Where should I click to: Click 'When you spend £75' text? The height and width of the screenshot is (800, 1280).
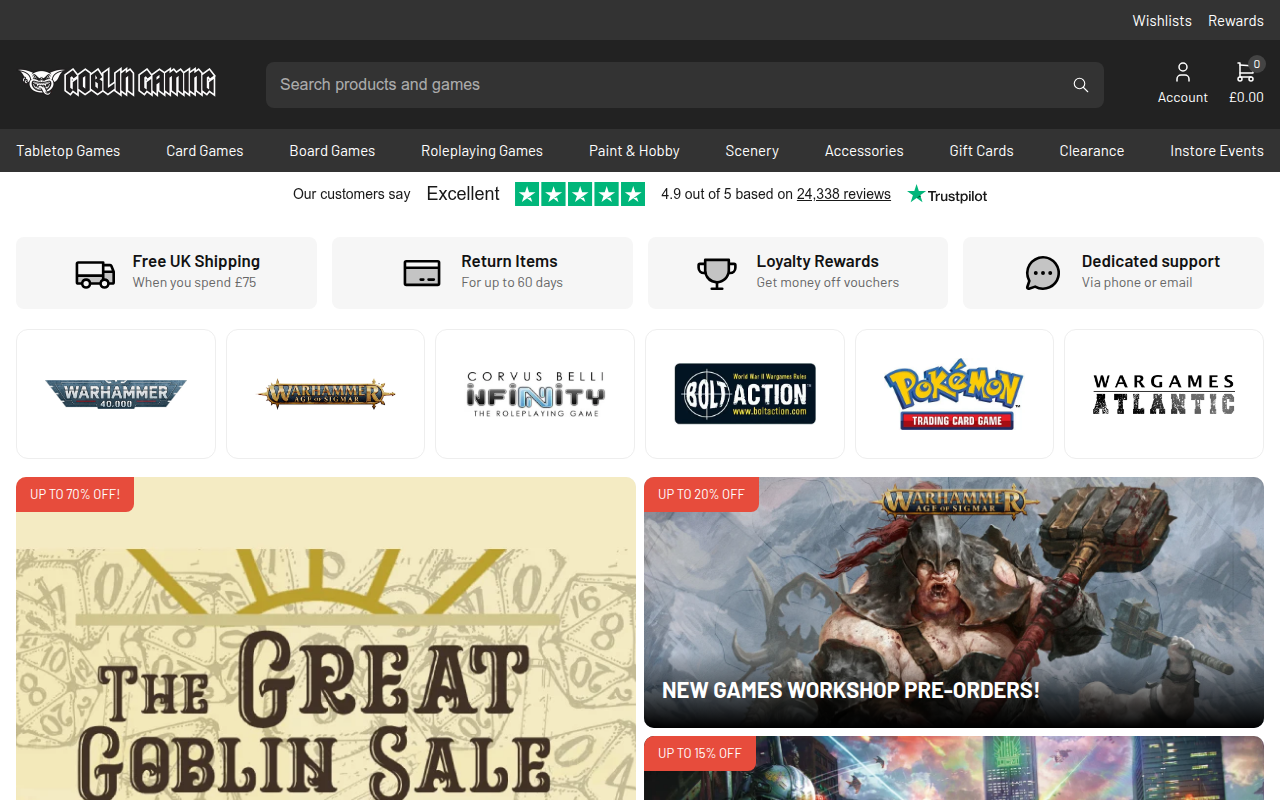pos(194,283)
